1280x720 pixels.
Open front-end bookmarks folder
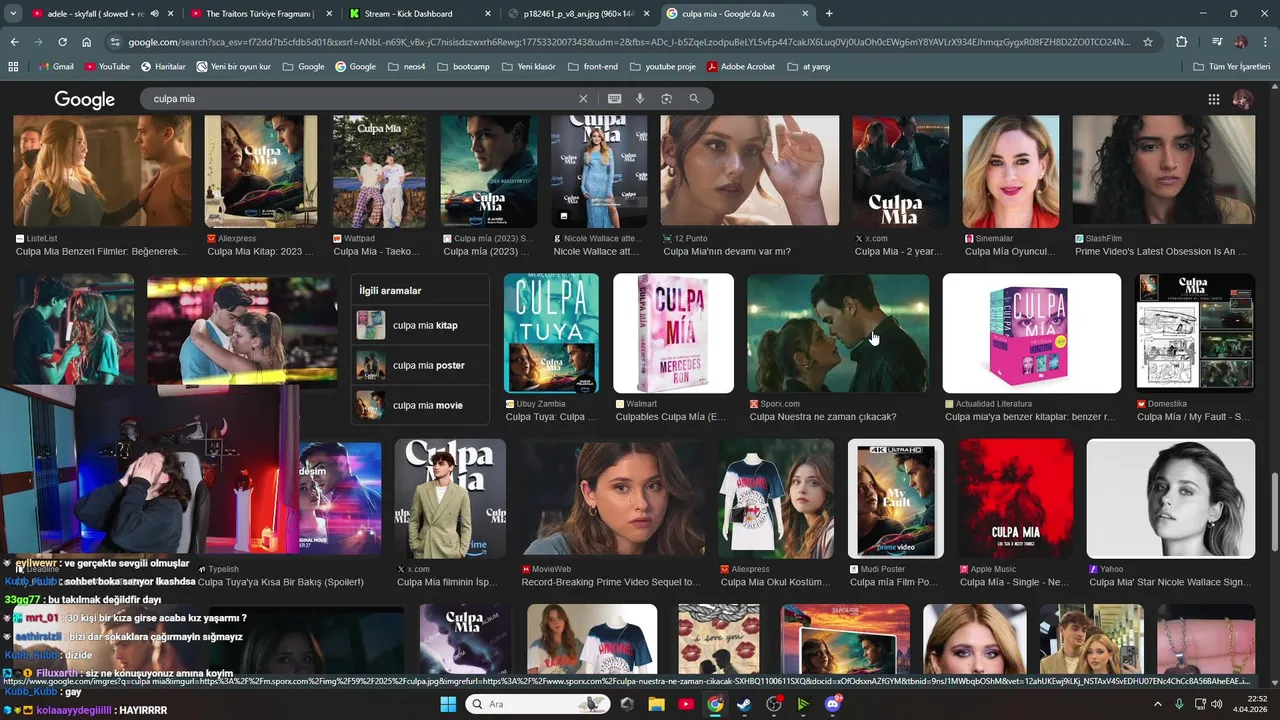click(593, 66)
